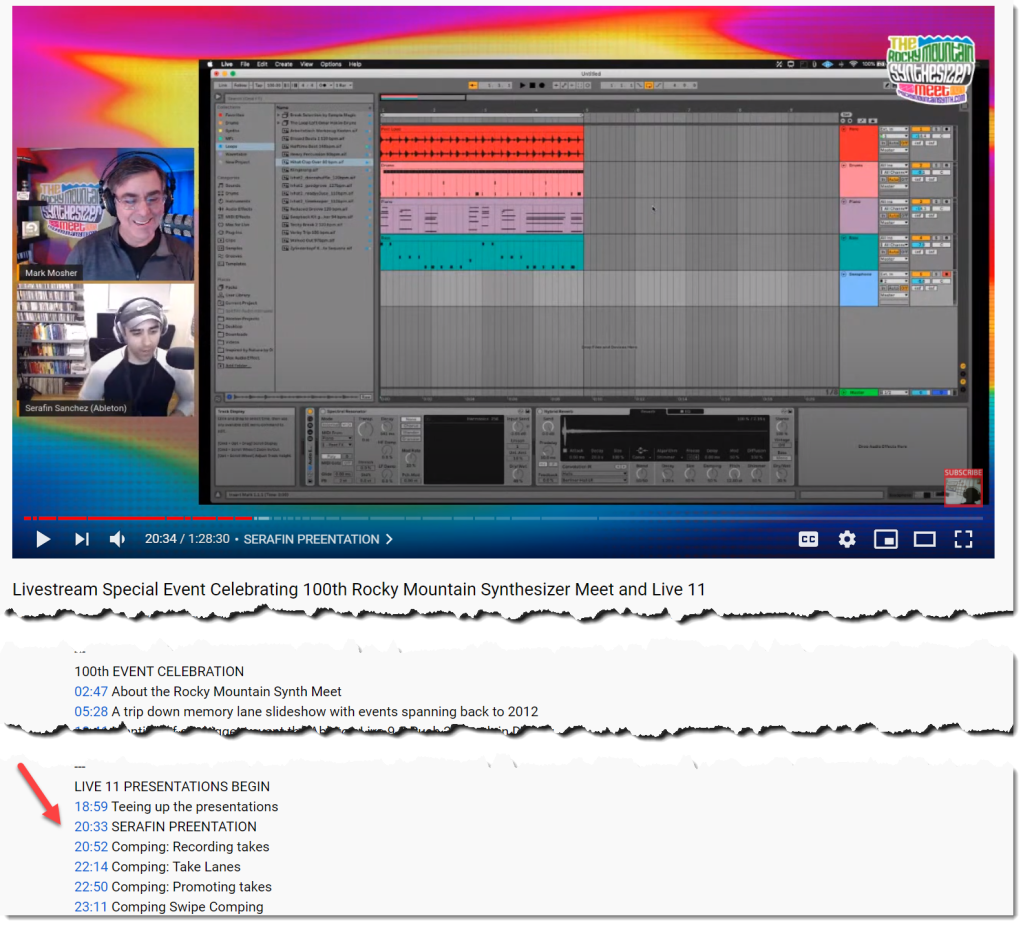Click the red video progress bar
The image size is (1023, 925).
click(140, 518)
